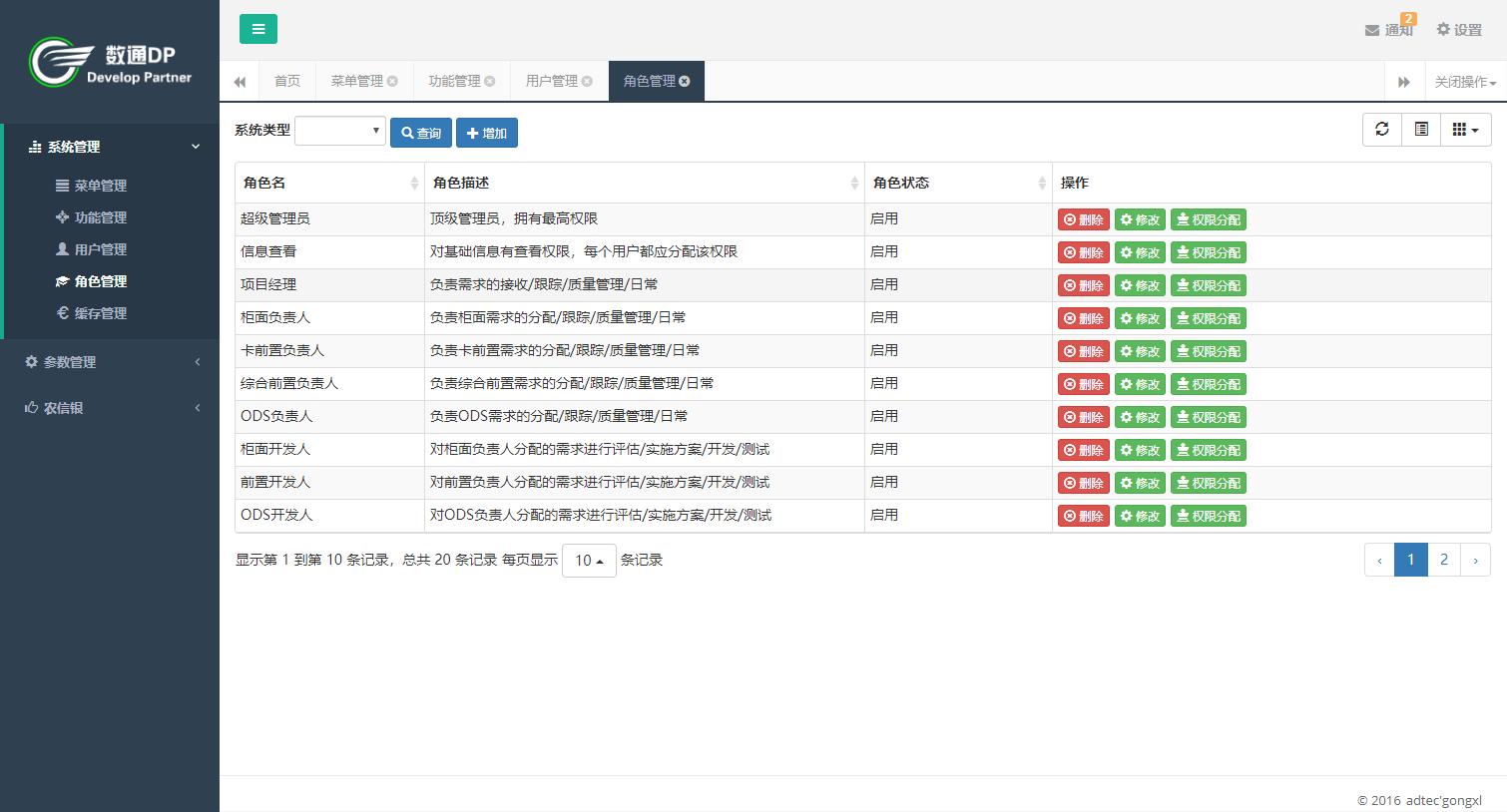The width and height of the screenshot is (1507, 812).
Task: Switch to the 用户管理 tab
Action: (552, 81)
